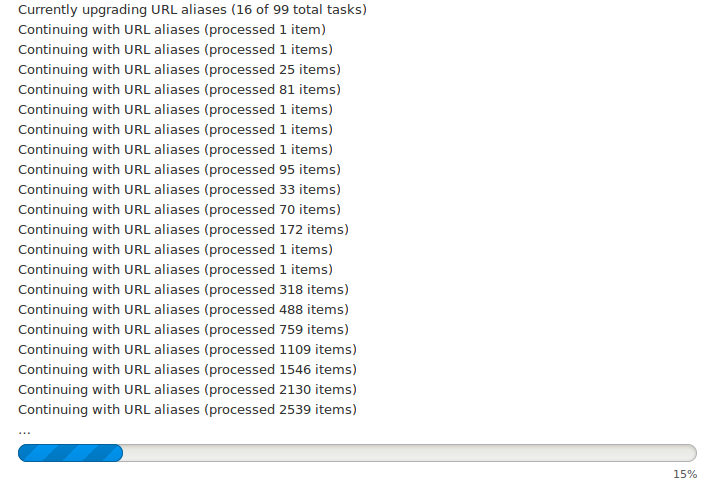Image resolution: width=707 pixels, height=488 pixels.
Task: Select the 'processed 81 items' log line
Action: click(179, 90)
